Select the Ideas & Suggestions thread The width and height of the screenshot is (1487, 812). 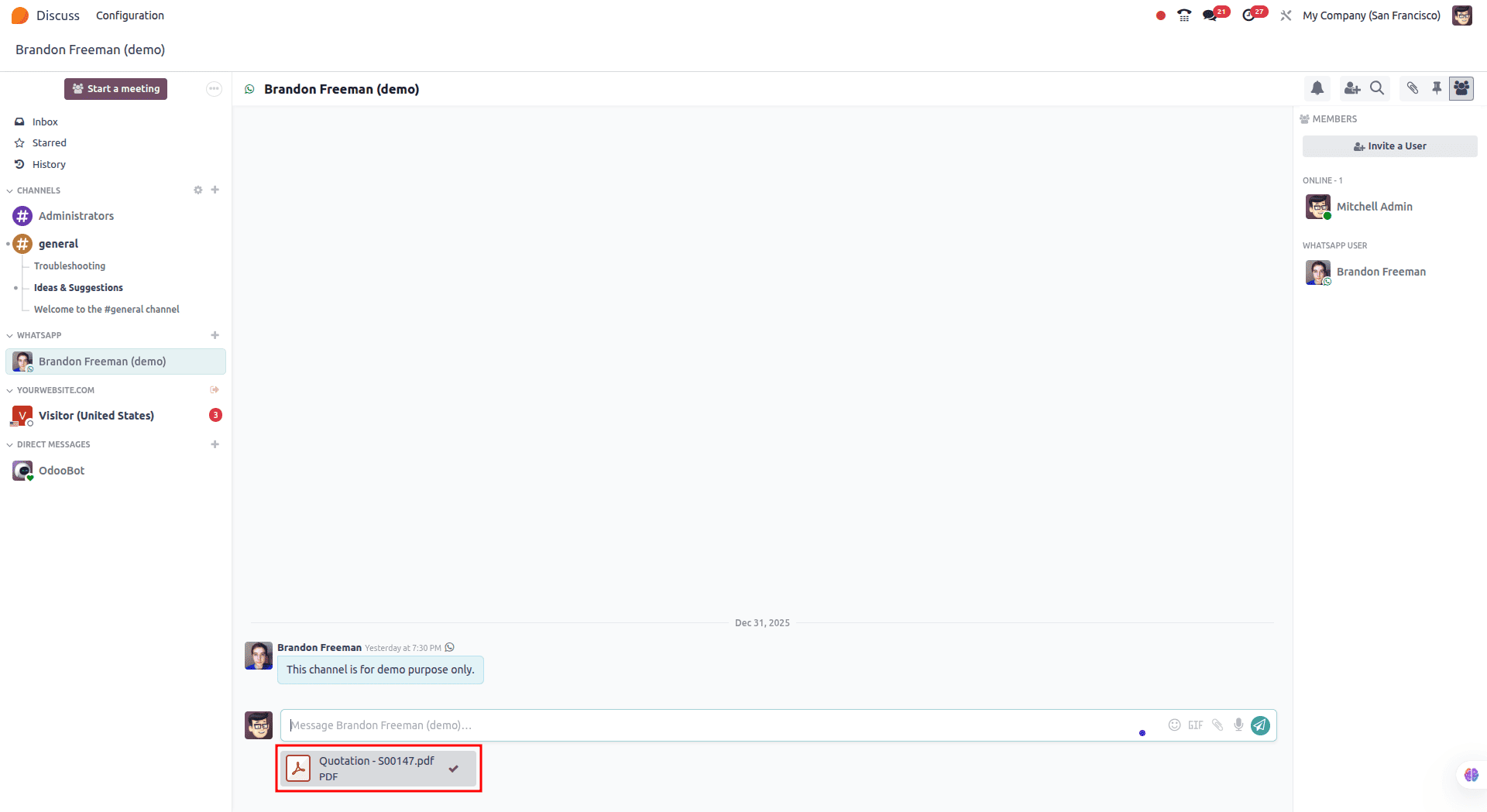78,287
